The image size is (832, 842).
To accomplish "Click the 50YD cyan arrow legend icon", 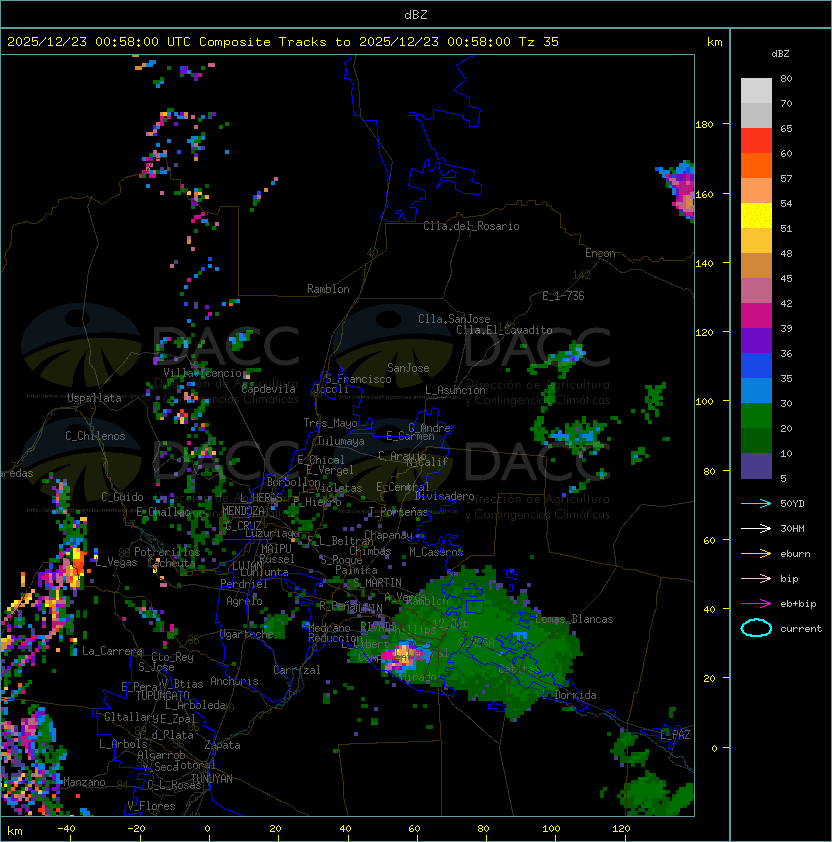I will 756,503.
